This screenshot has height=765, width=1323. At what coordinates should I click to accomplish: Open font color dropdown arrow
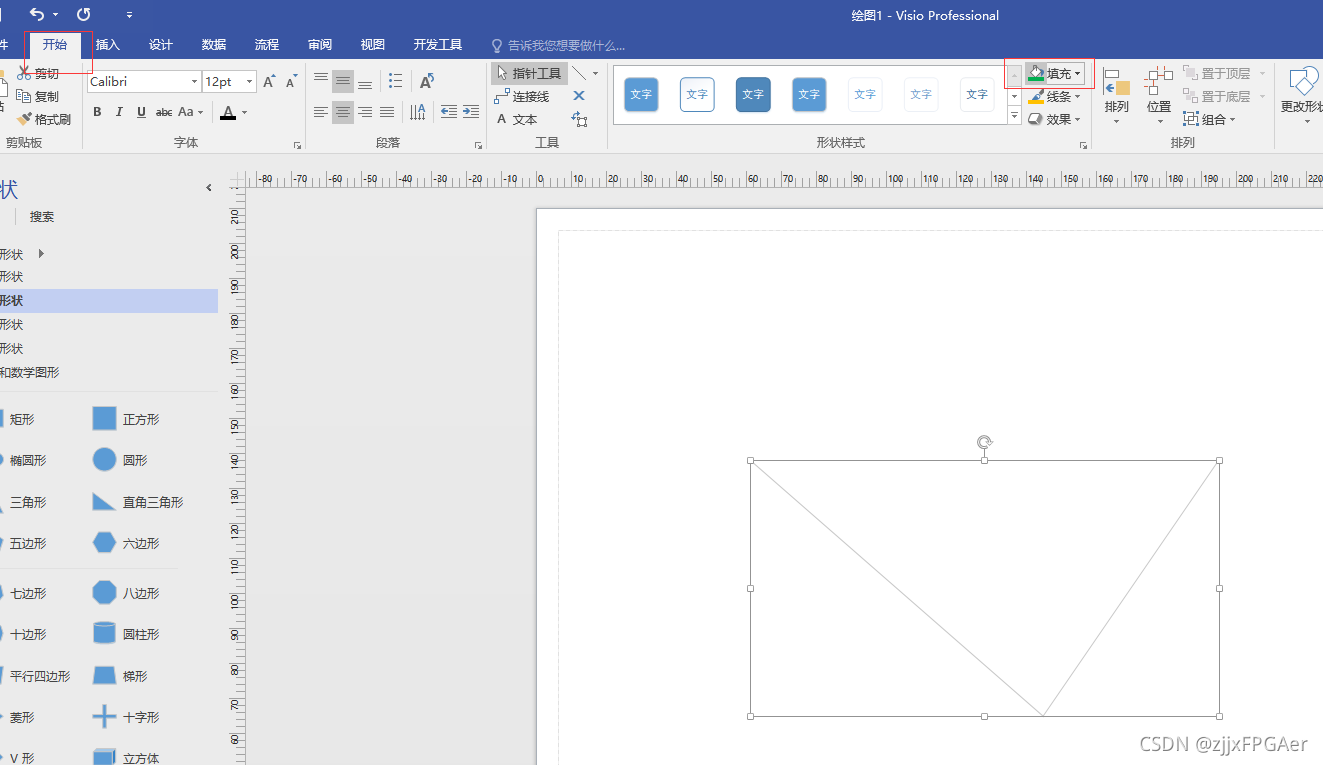(x=245, y=112)
